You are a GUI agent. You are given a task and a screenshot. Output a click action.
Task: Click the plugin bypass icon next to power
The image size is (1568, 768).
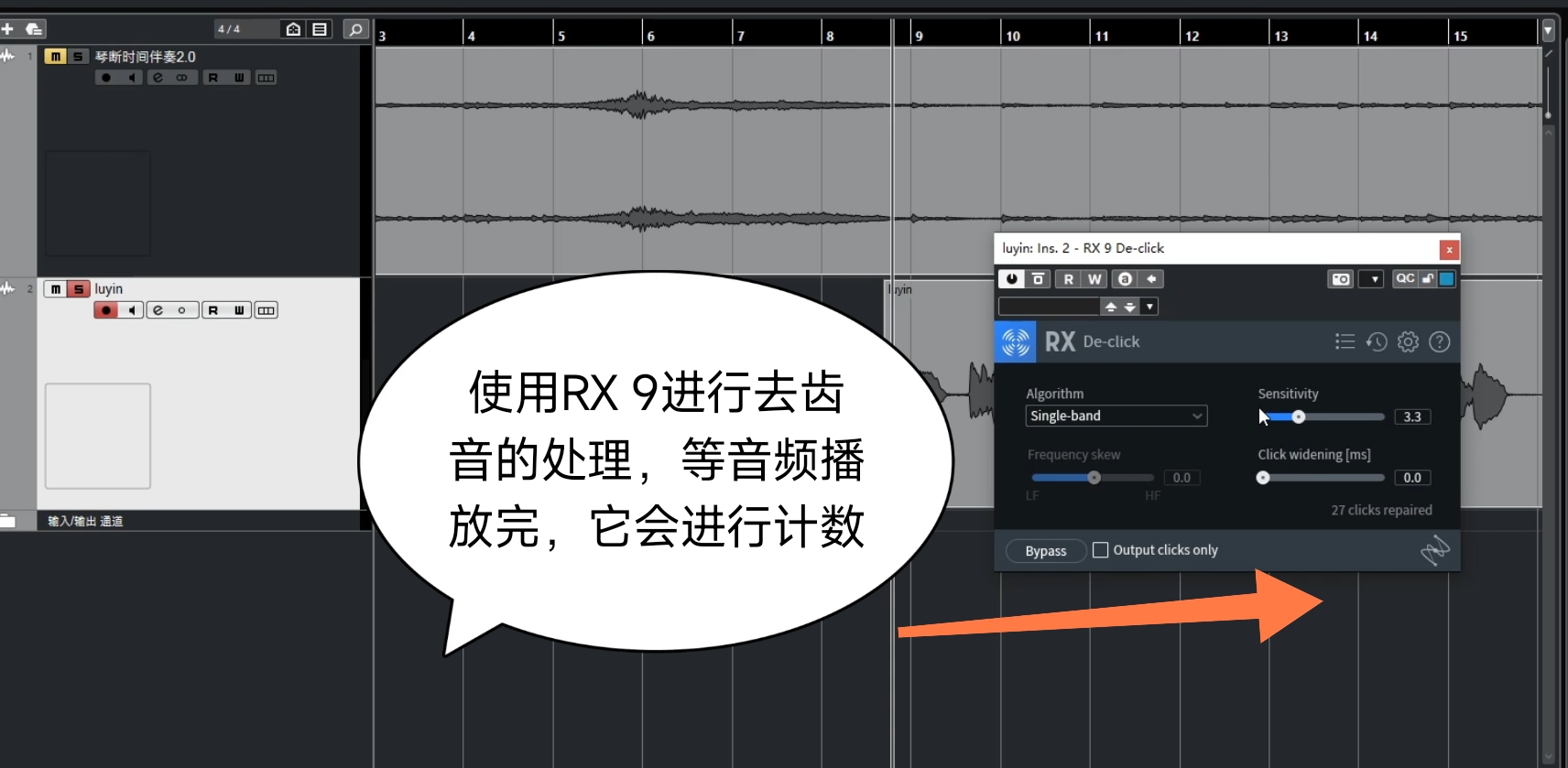(x=1038, y=279)
